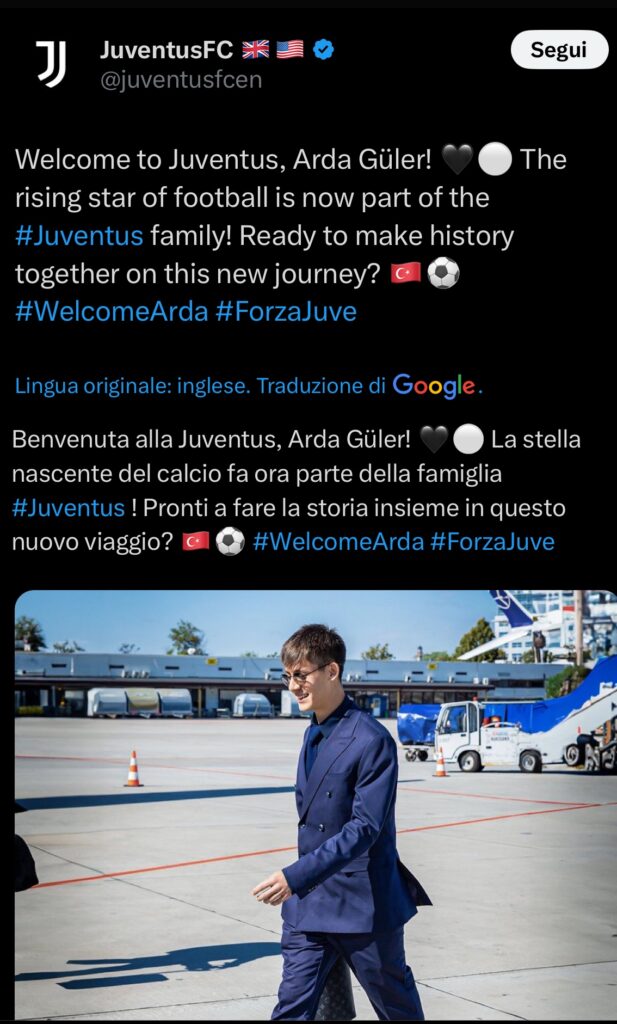Follow the account with Segui button

point(559,50)
